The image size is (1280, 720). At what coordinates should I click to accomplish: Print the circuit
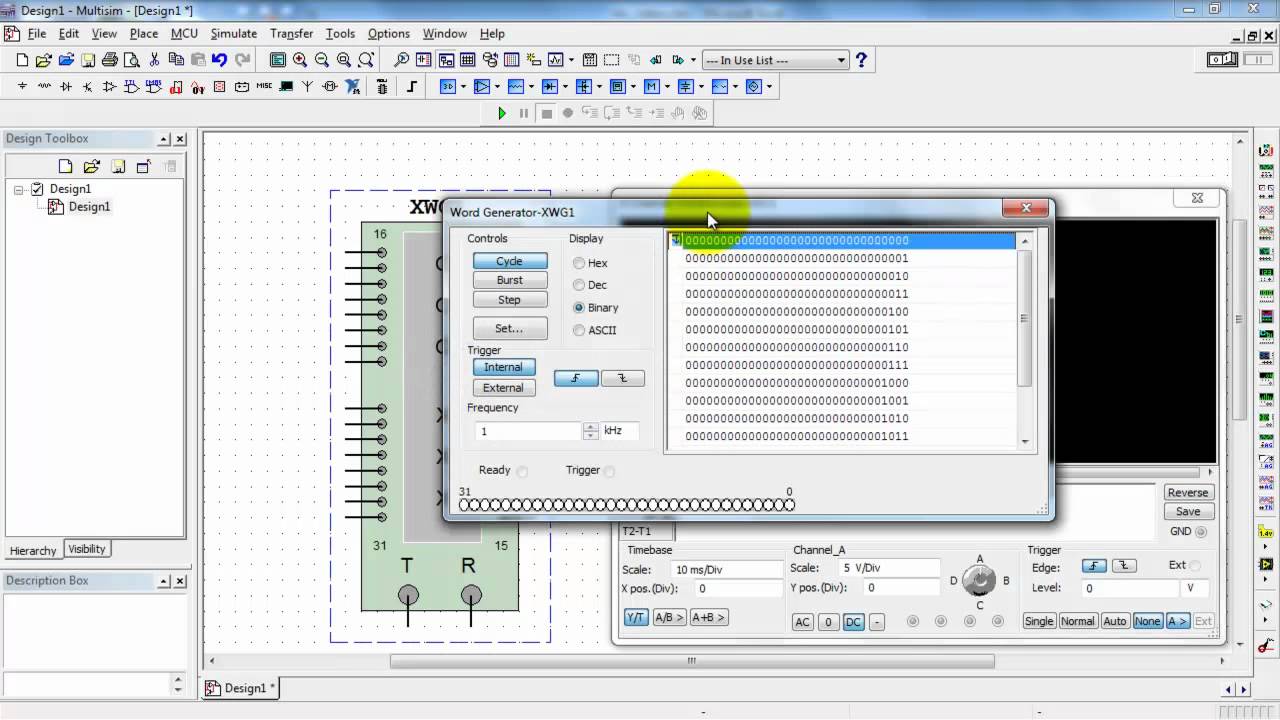110,60
